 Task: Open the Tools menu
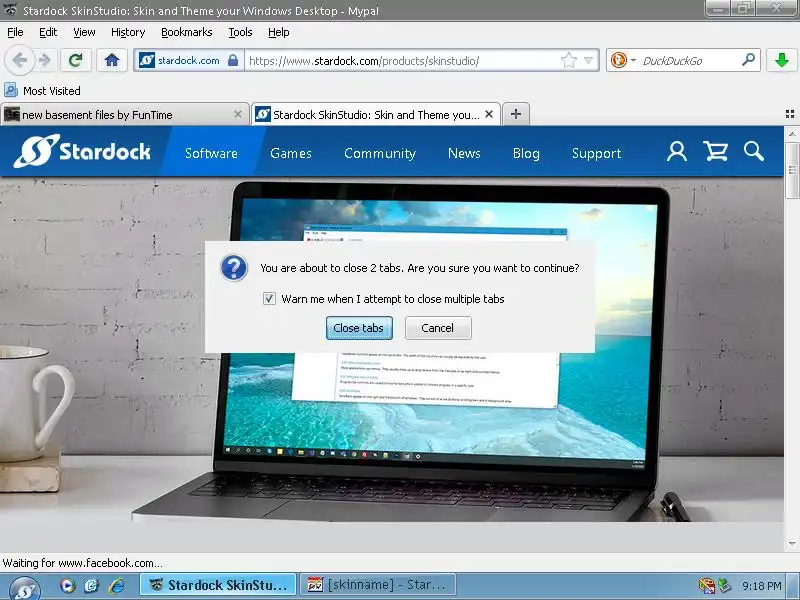point(240,32)
